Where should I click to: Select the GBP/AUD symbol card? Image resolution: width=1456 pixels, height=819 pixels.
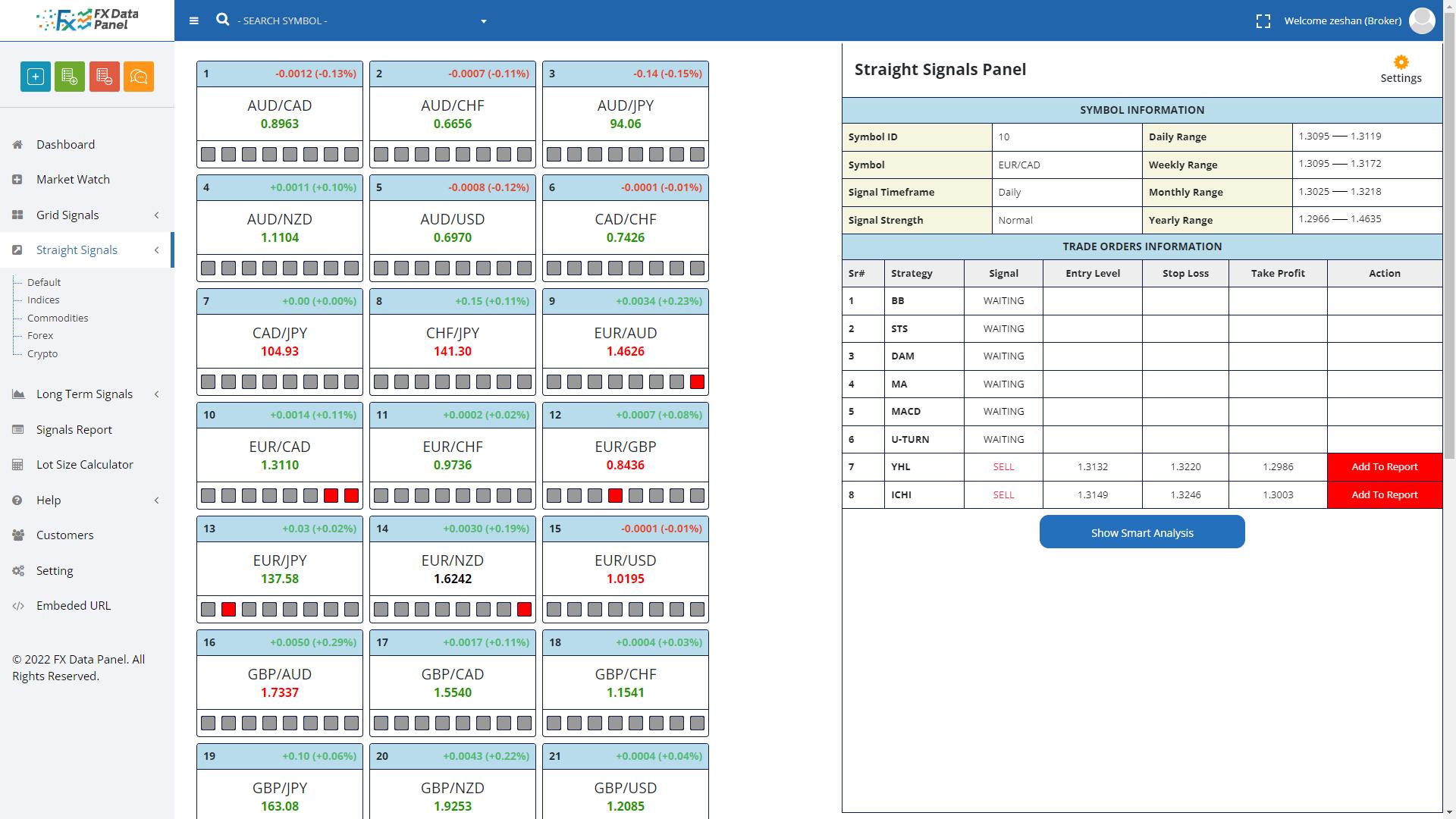tap(280, 682)
